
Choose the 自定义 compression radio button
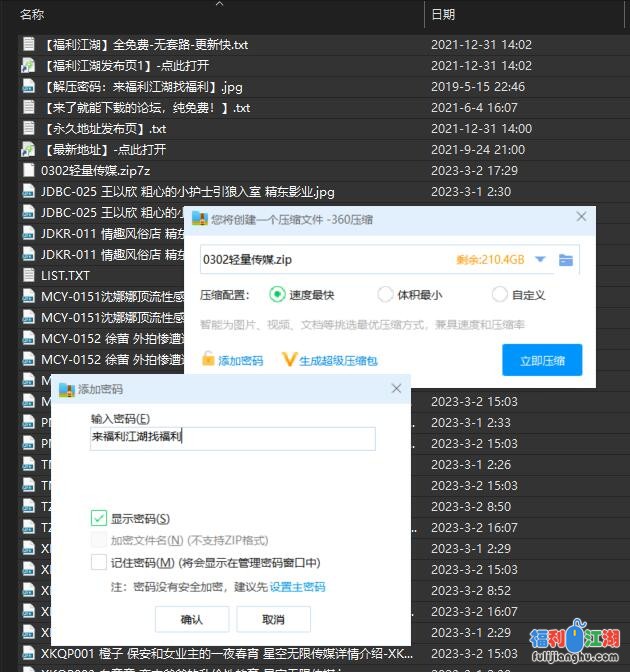pos(500,295)
